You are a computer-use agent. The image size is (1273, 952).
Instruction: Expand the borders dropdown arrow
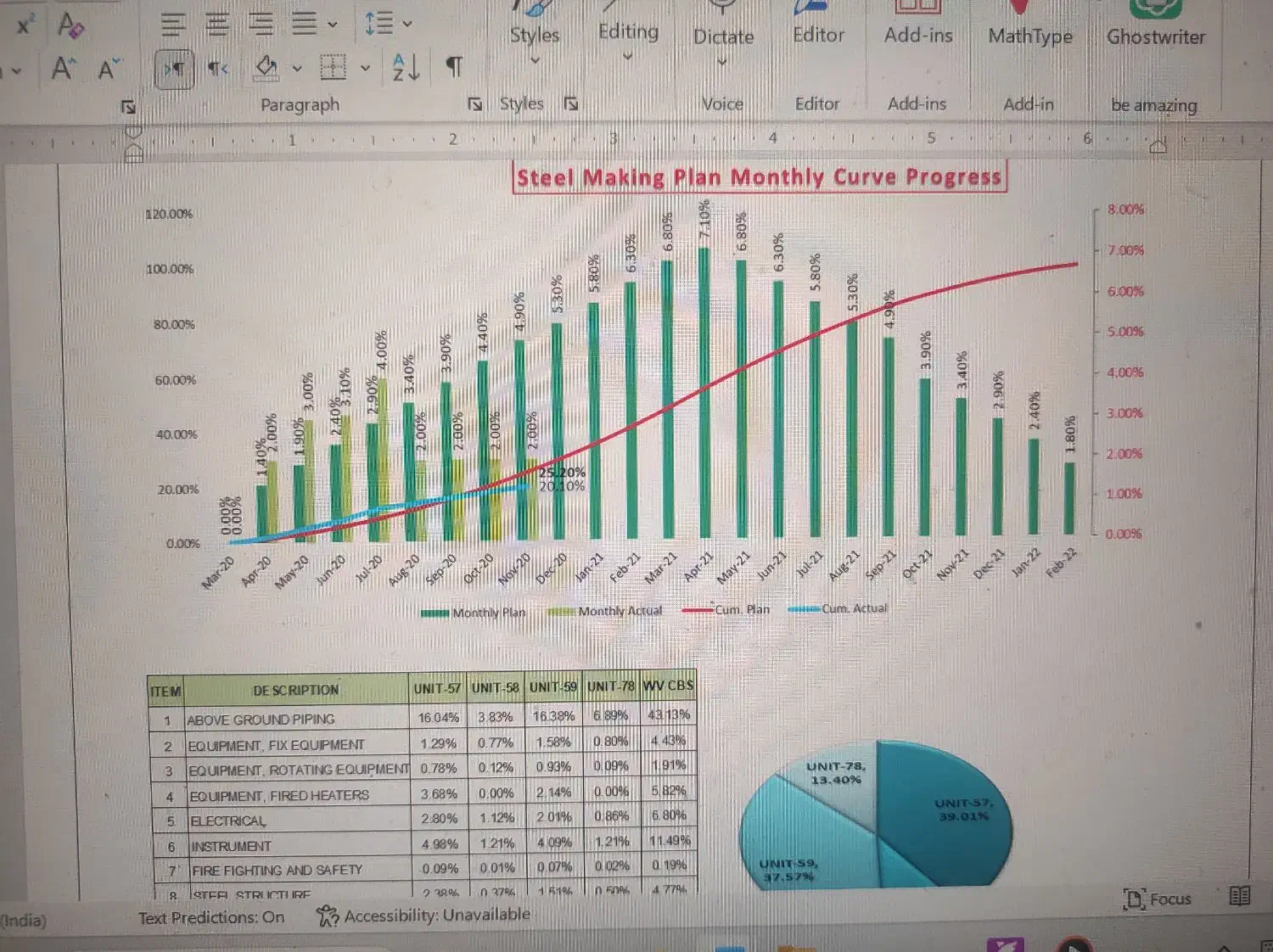tap(366, 68)
